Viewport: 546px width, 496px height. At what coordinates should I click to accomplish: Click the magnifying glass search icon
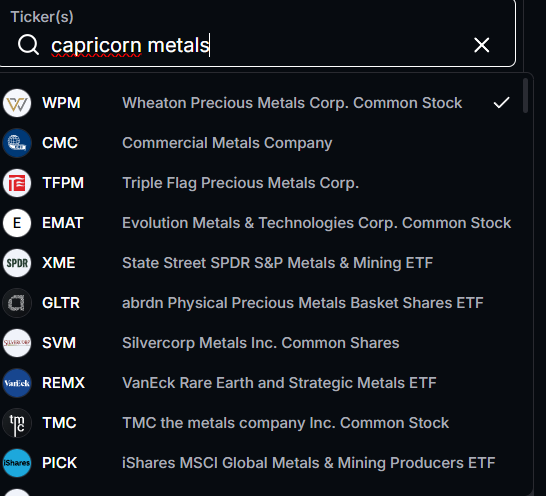click(x=28, y=45)
